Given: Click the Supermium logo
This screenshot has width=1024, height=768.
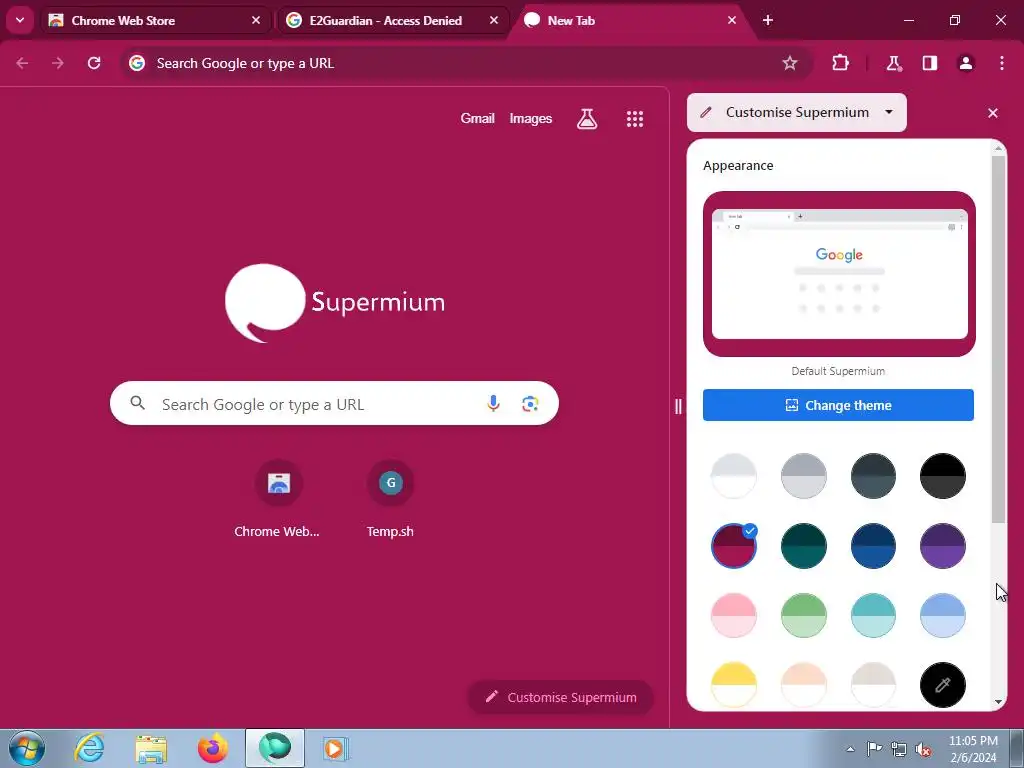Looking at the screenshot, I should coord(335,302).
